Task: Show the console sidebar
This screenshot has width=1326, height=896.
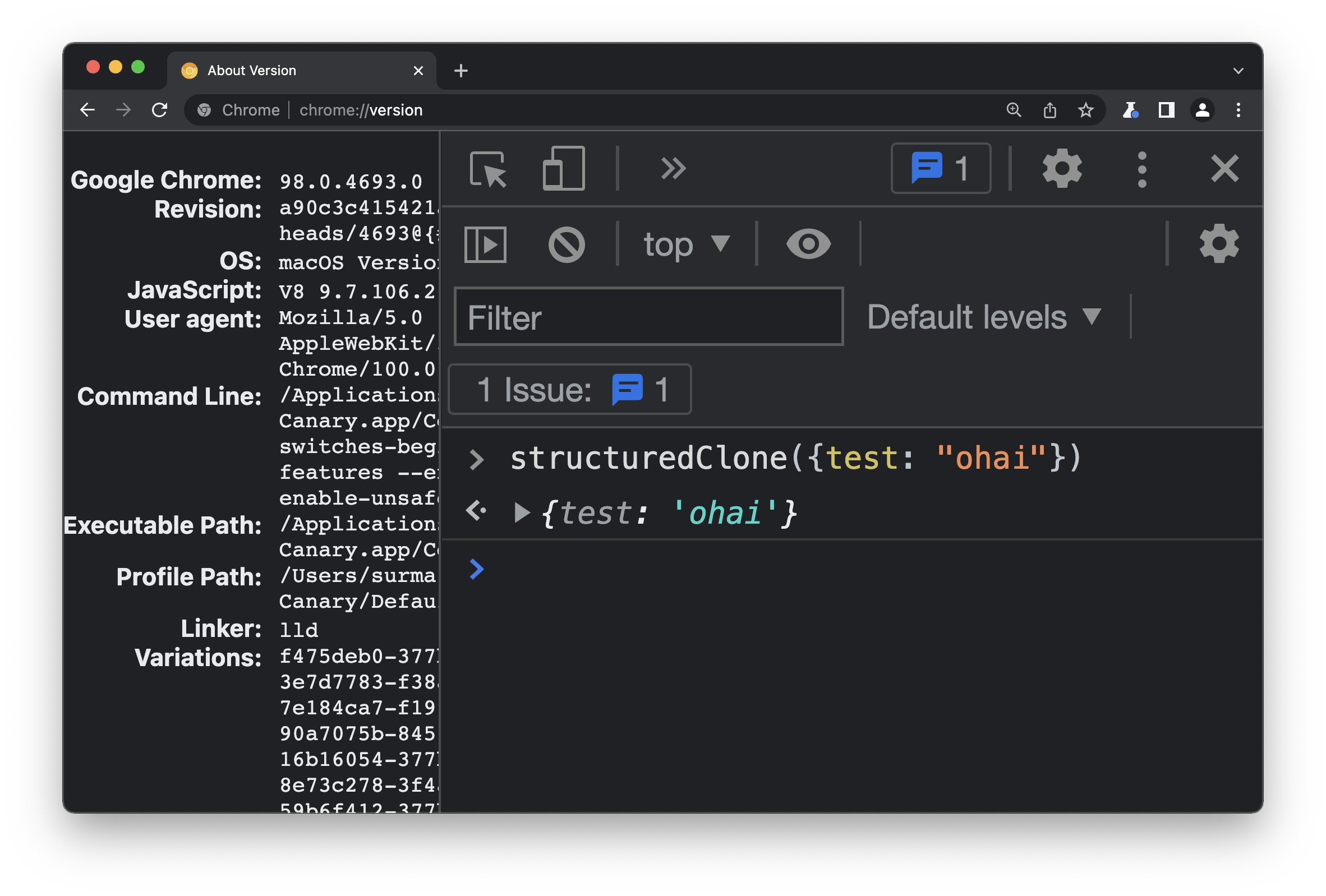Action: [x=485, y=244]
